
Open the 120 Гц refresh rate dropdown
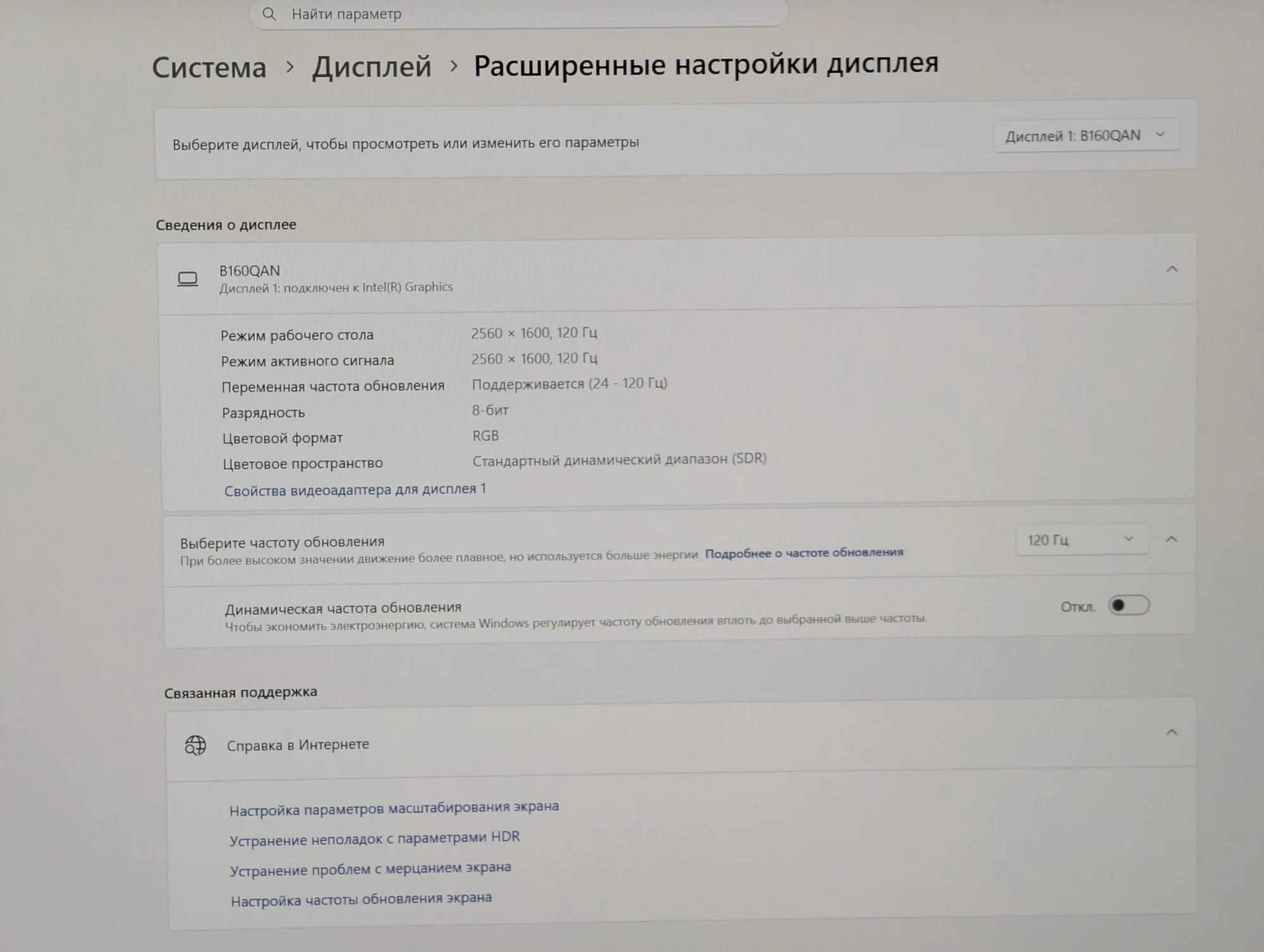(1081, 540)
